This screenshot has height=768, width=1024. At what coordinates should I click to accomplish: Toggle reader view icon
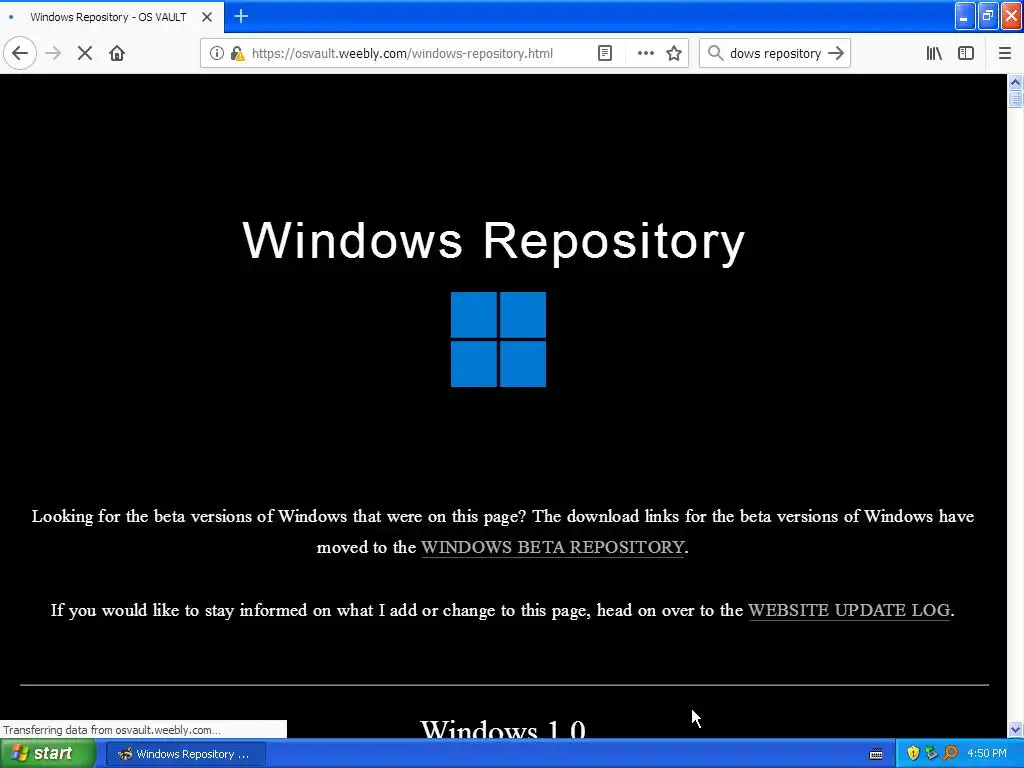(605, 53)
